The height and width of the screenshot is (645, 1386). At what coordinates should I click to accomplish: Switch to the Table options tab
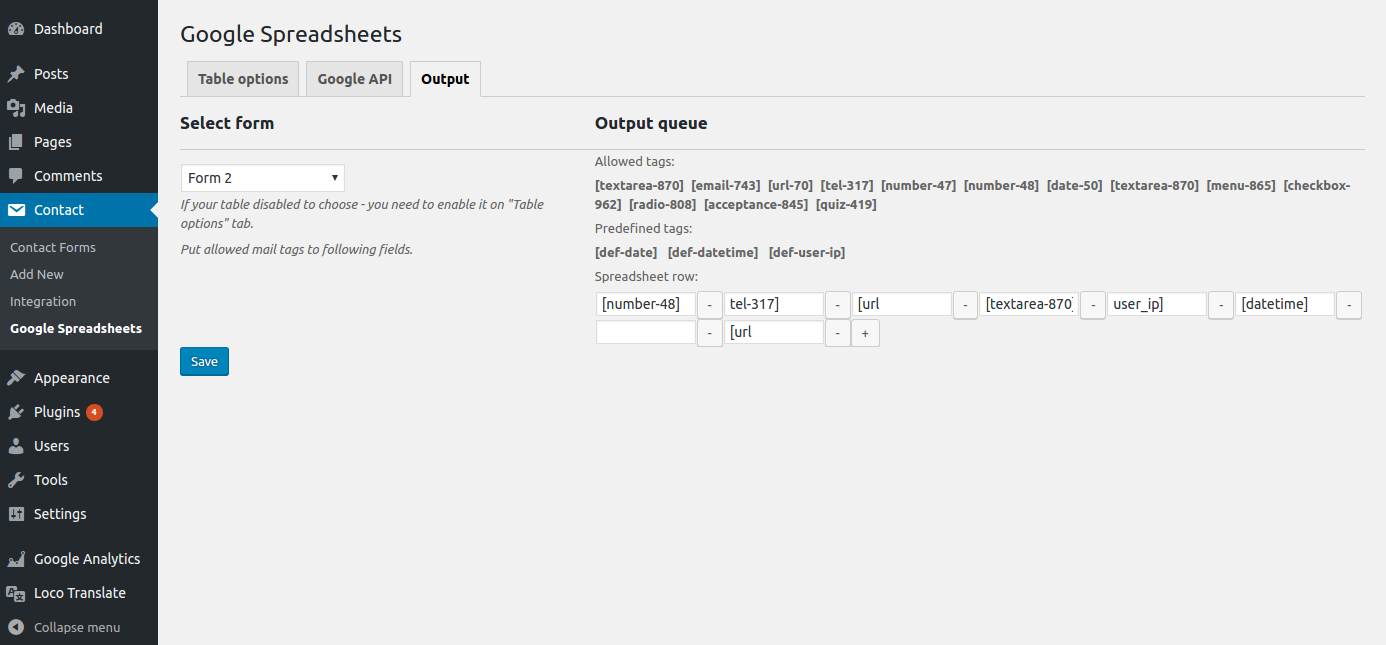(243, 79)
